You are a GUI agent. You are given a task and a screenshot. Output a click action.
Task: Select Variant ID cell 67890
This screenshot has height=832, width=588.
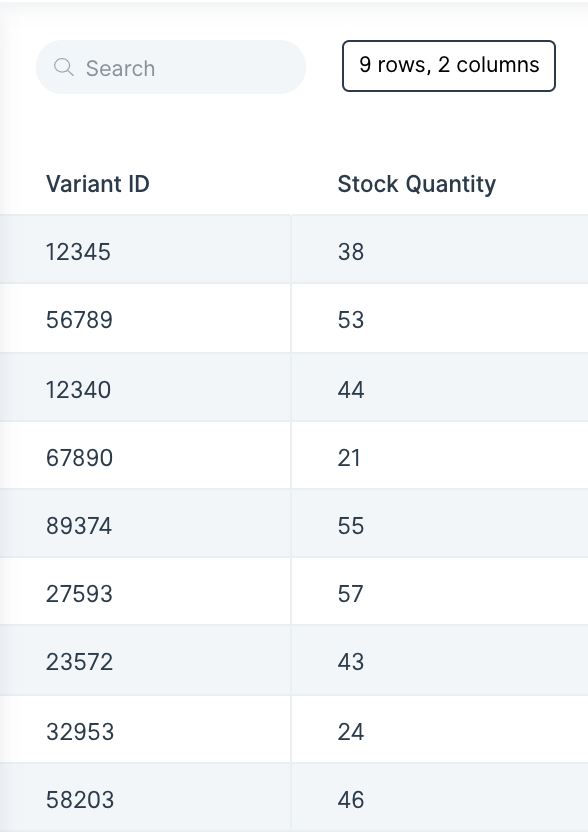coord(145,455)
